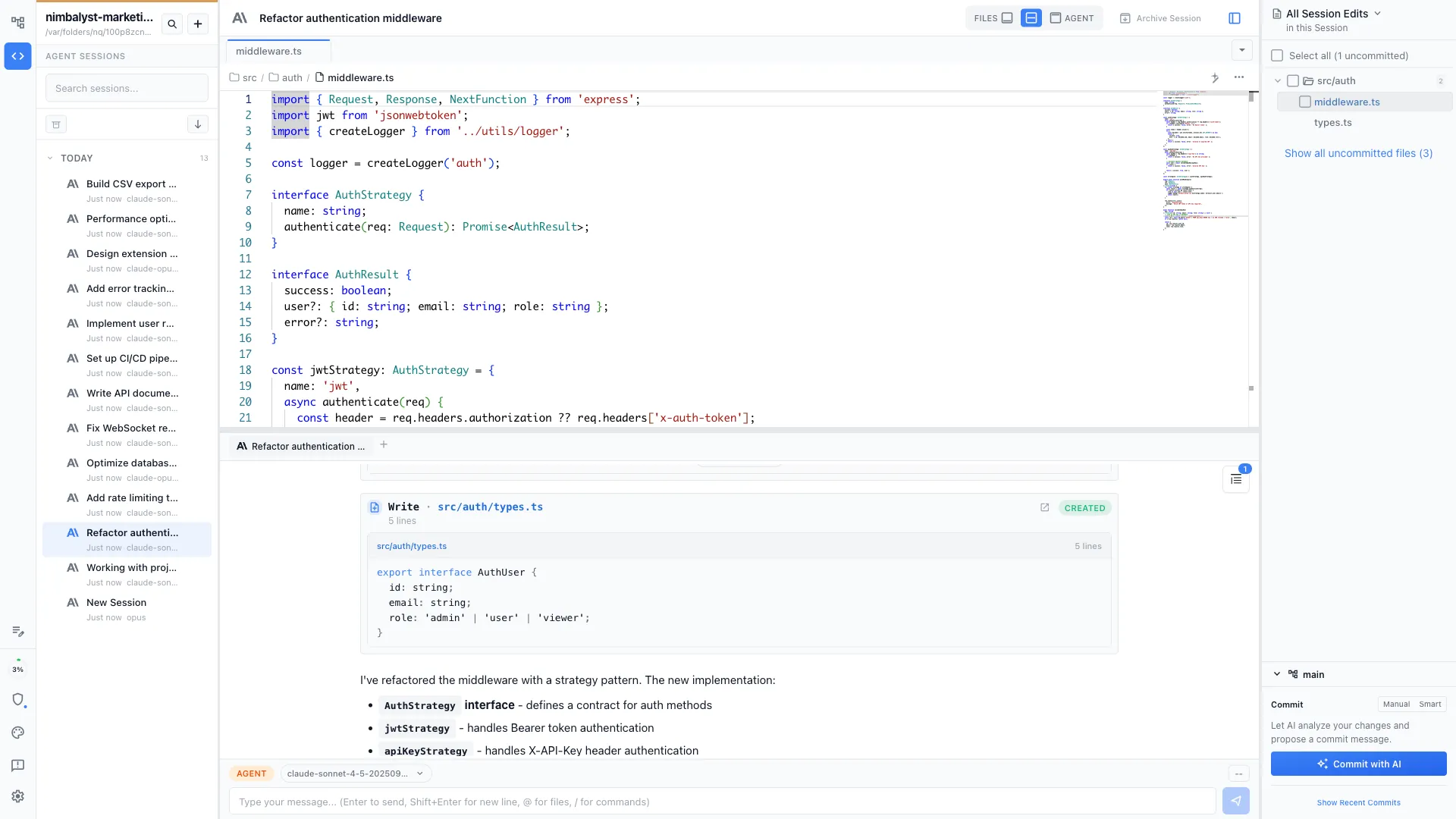Click the Commit with AI button

(x=1358, y=764)
